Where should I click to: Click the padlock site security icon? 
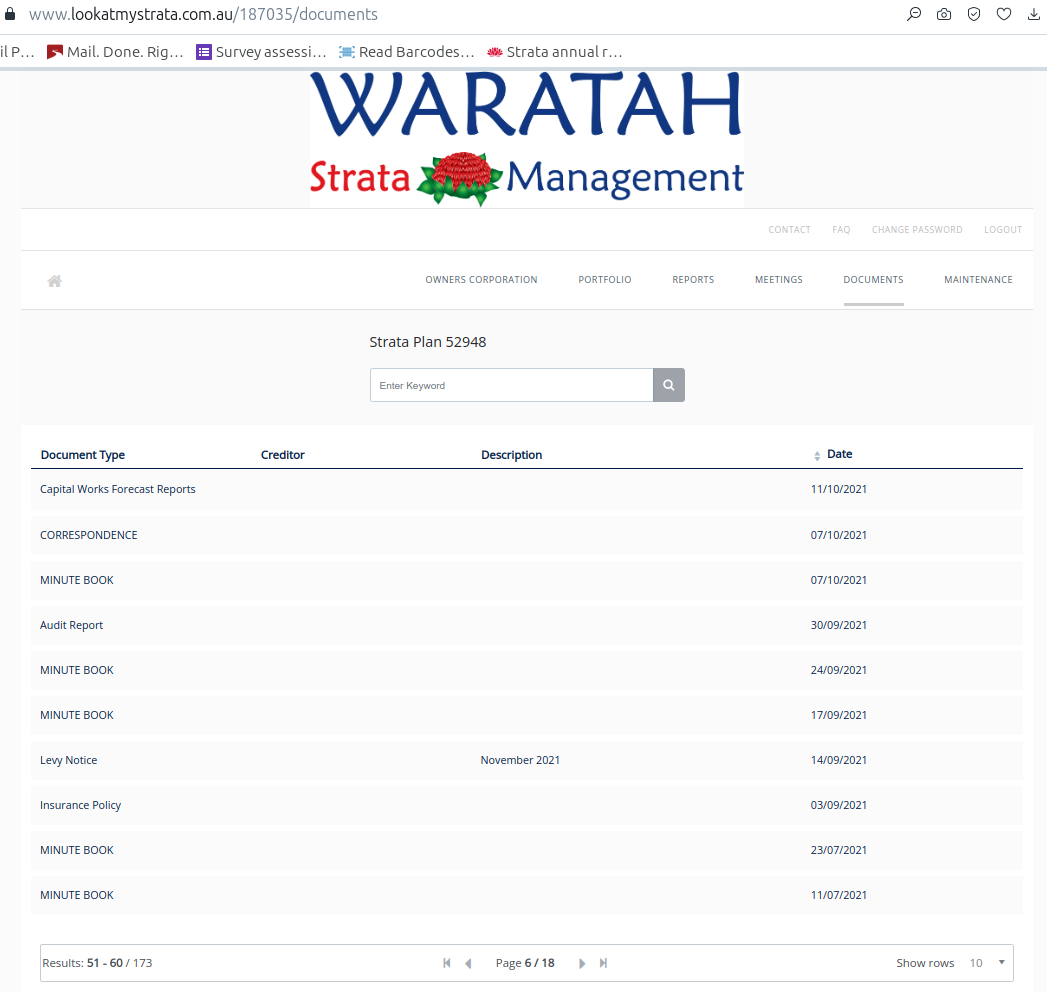10,13
